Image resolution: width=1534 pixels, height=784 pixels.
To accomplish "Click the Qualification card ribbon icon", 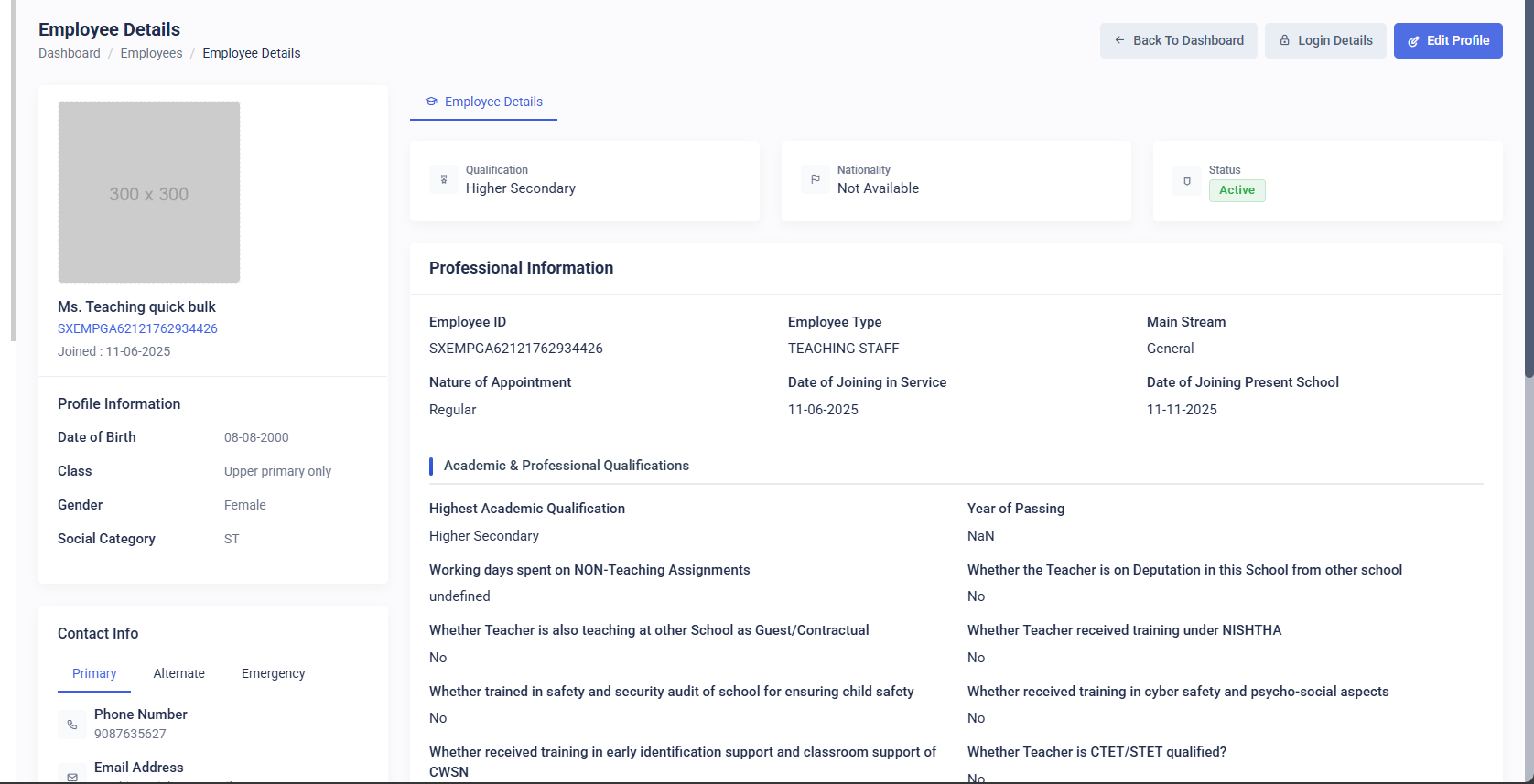I will click(x=444, y=179).
